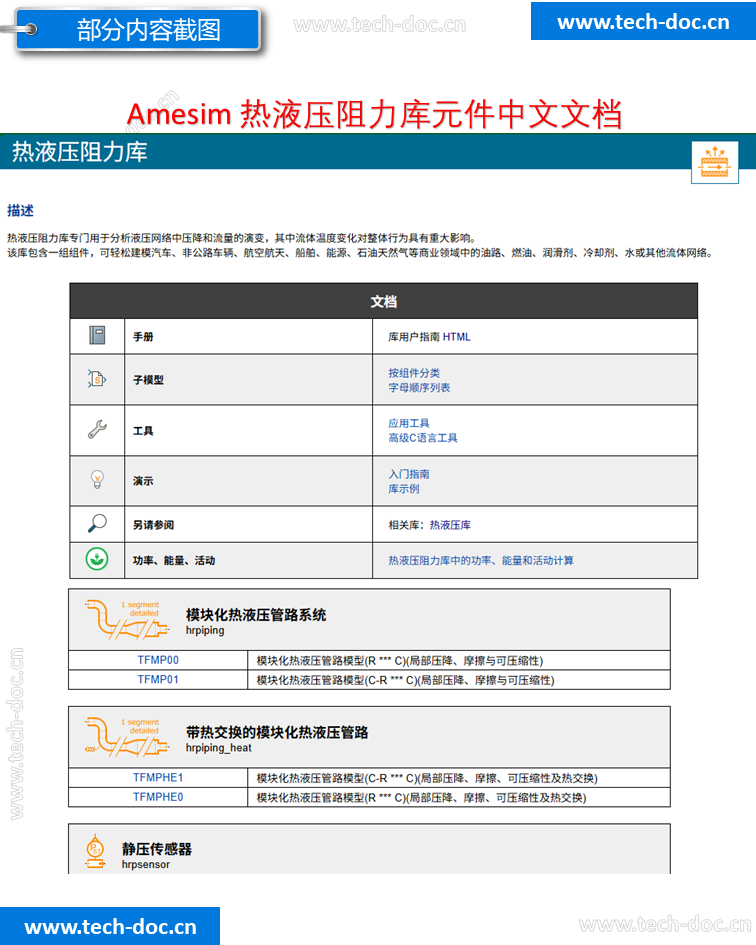Click the 文档 table header
This screenshot has width=756, height=945.
(x=383, y=301)
